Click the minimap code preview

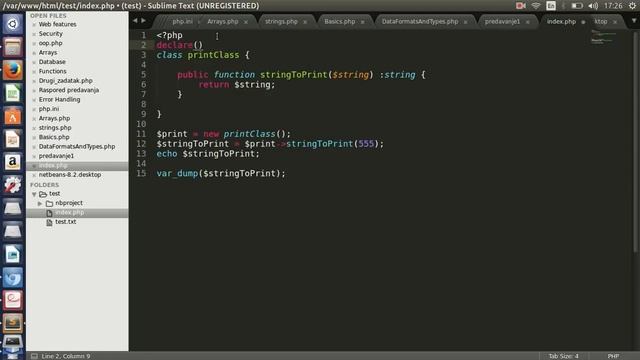click(x=603, y=37)
